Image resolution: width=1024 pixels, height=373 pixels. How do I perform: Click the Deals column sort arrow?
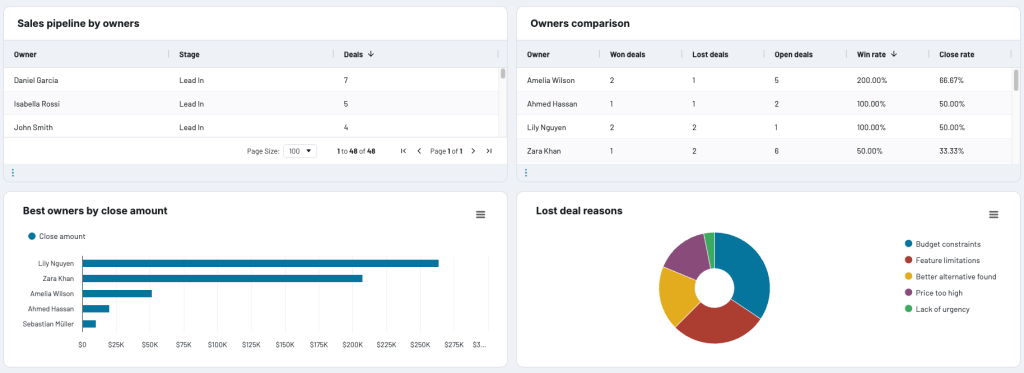tap(371, 54)
